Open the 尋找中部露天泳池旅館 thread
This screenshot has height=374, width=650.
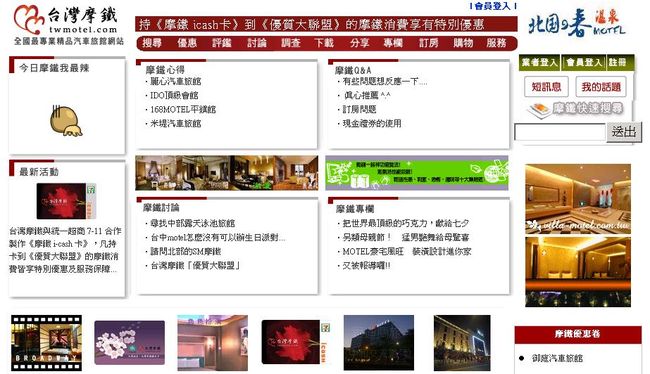point(192,223)
